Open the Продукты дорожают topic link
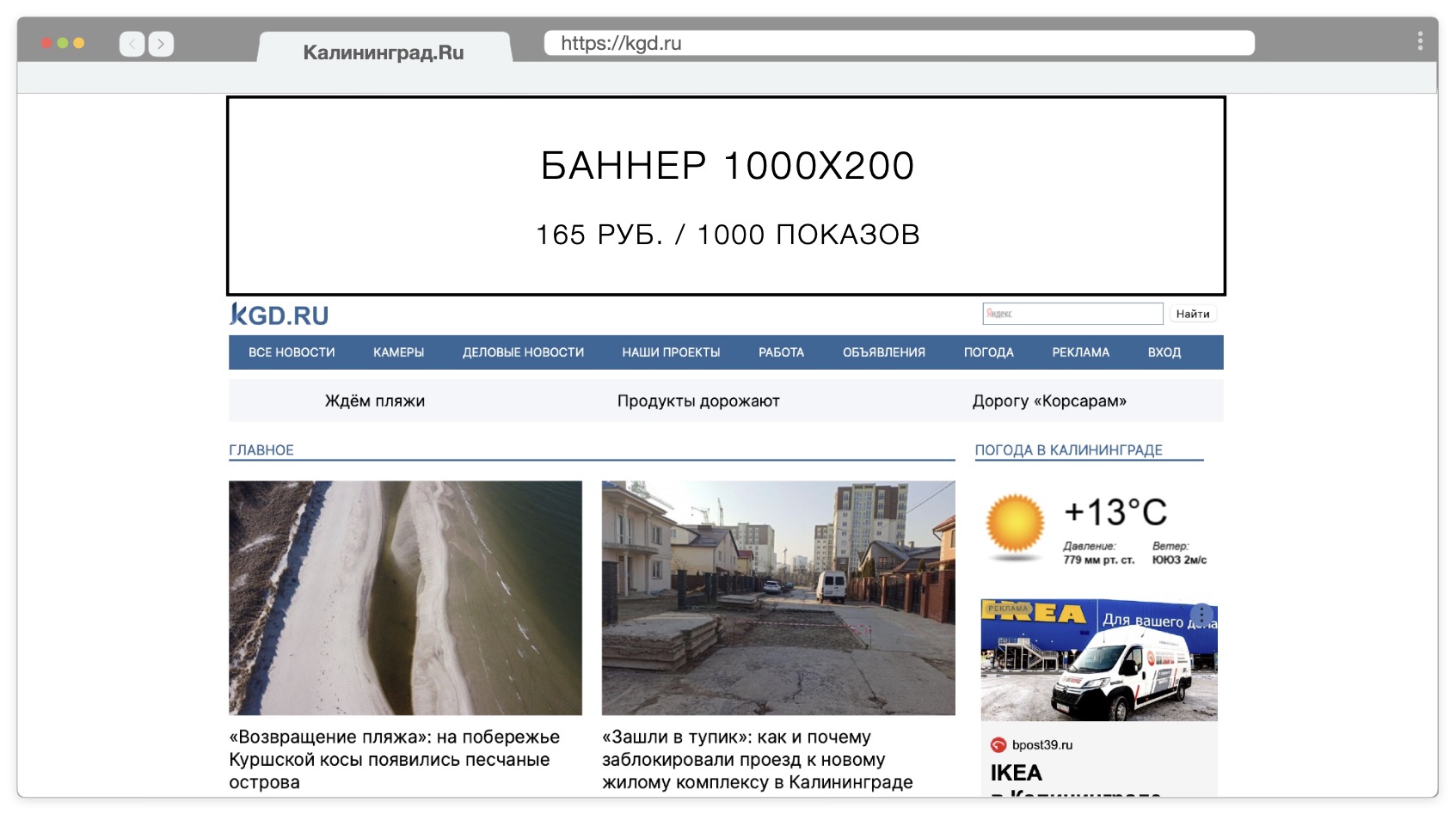 click(x=698, y=401)
